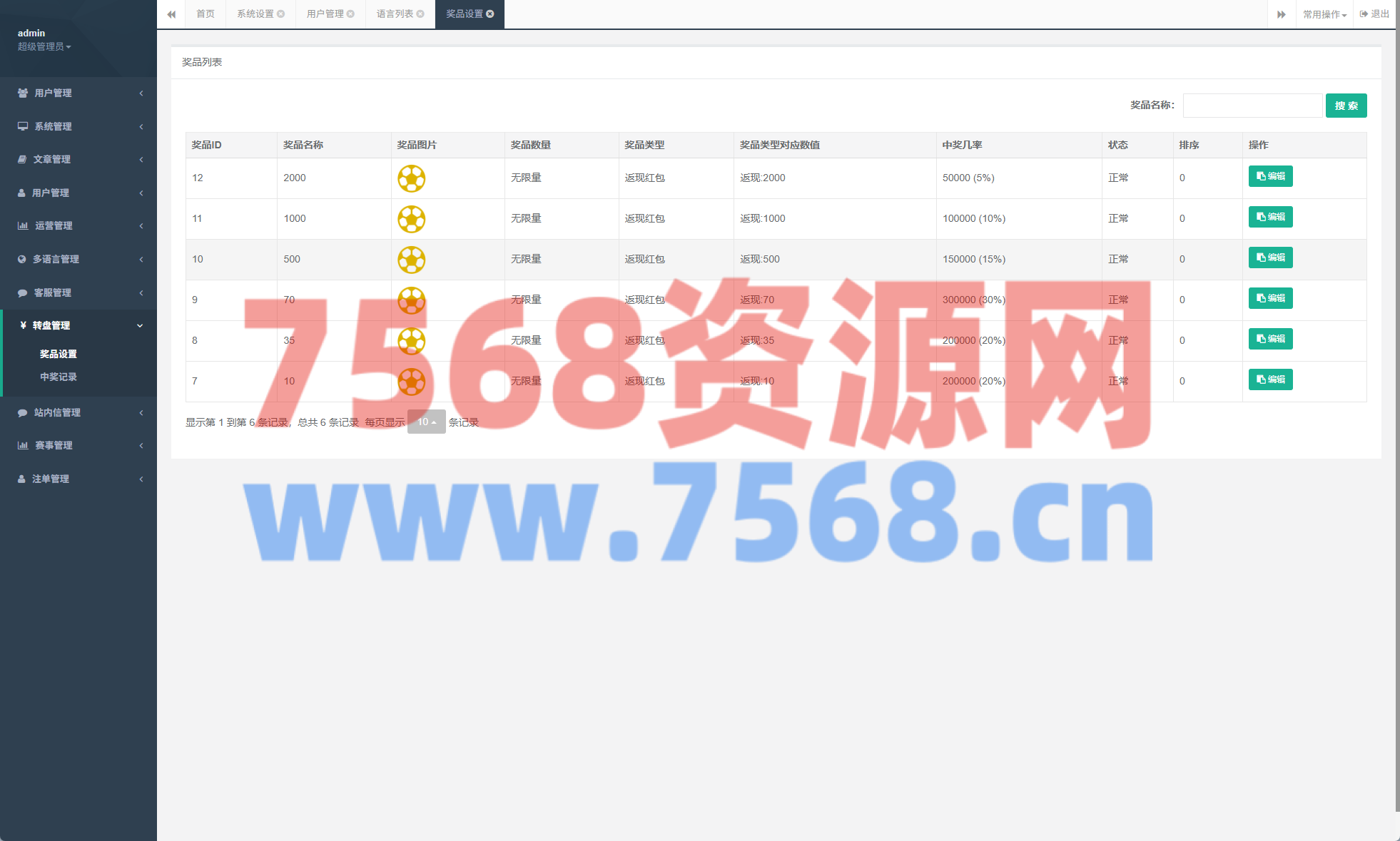Click the forward tabs right arrow icon
This screenshot has width=1400, height=841.
pos(1281,14)
